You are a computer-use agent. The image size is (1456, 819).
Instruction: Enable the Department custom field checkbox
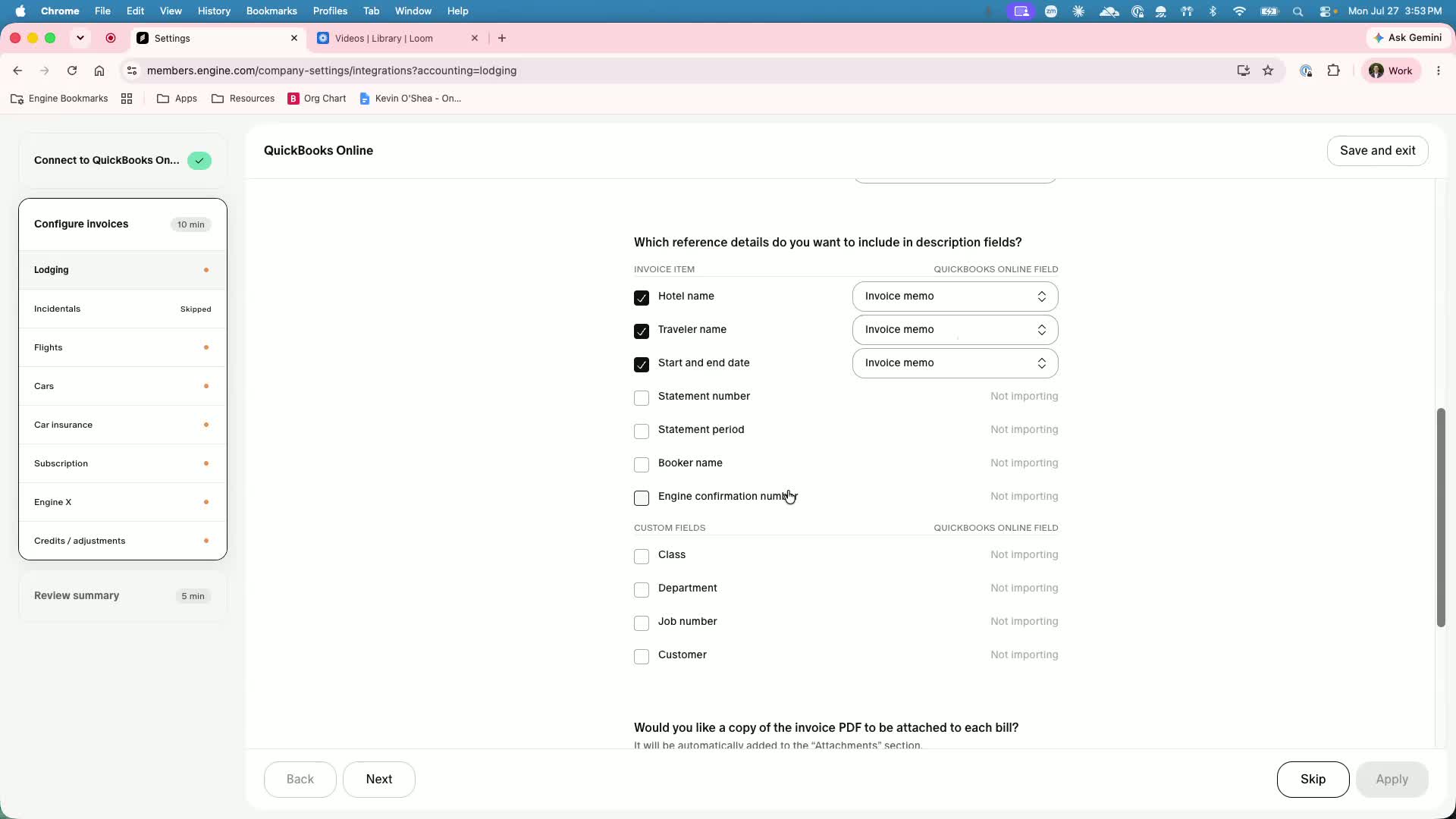coord(642,590)
